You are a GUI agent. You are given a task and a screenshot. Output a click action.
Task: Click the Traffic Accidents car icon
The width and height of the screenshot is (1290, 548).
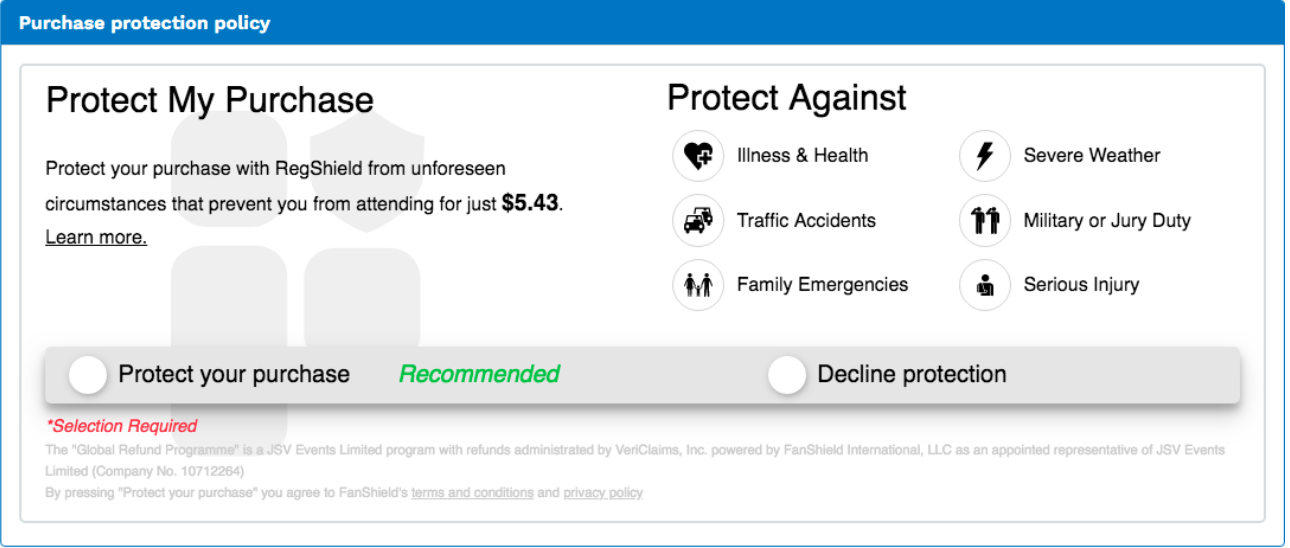point(697,221)
